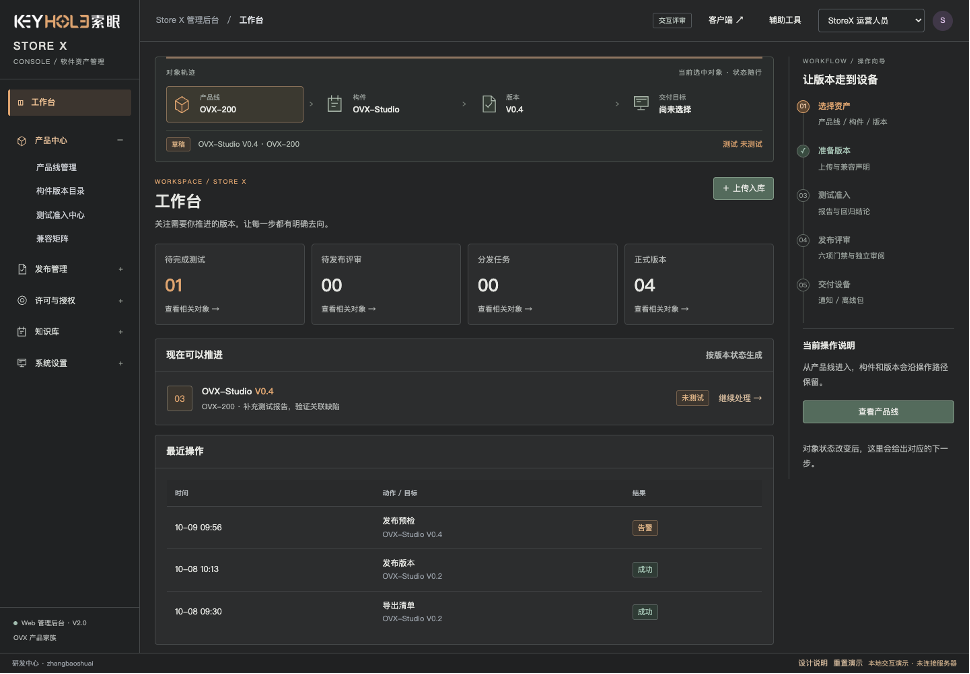Open 辅助工具 in the top bar

(785, 20)
